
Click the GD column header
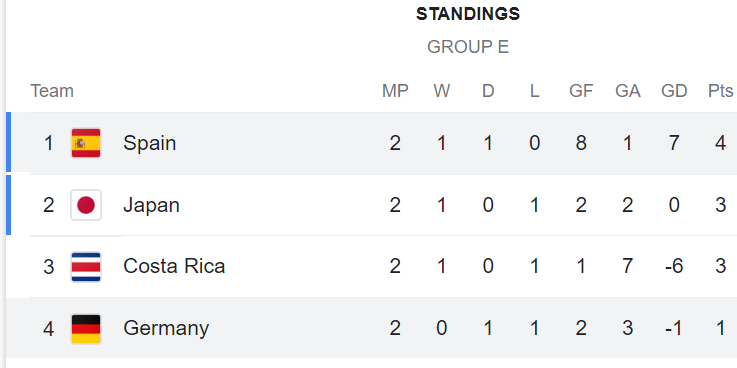[x=674, y=91]
